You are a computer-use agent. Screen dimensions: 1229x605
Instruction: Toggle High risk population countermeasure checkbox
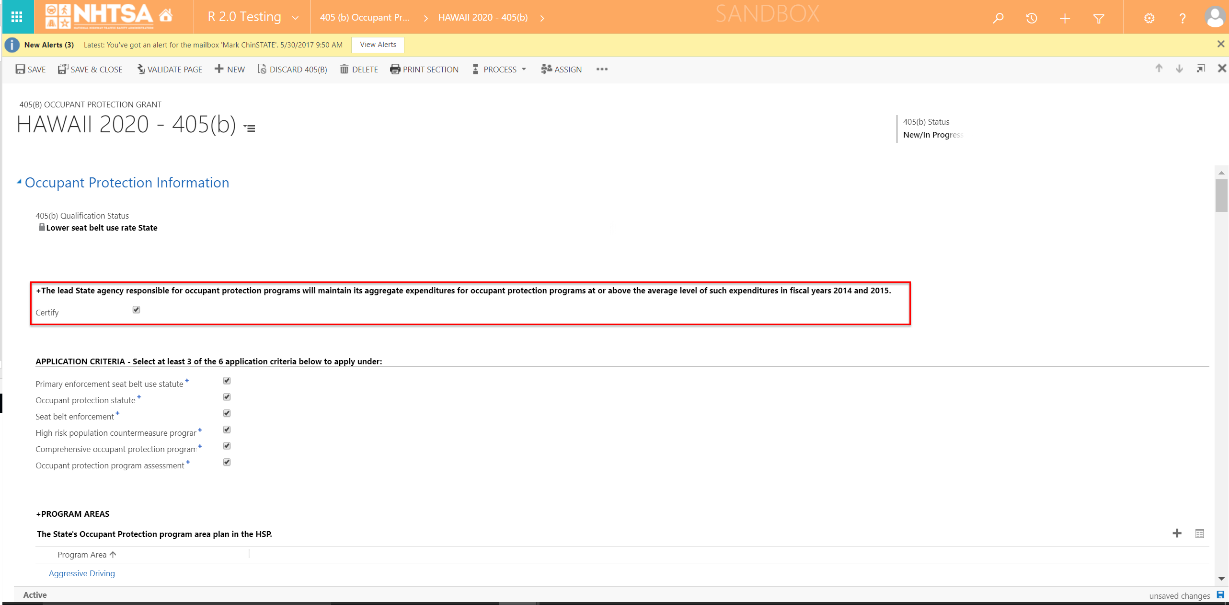tap(227, 430)
